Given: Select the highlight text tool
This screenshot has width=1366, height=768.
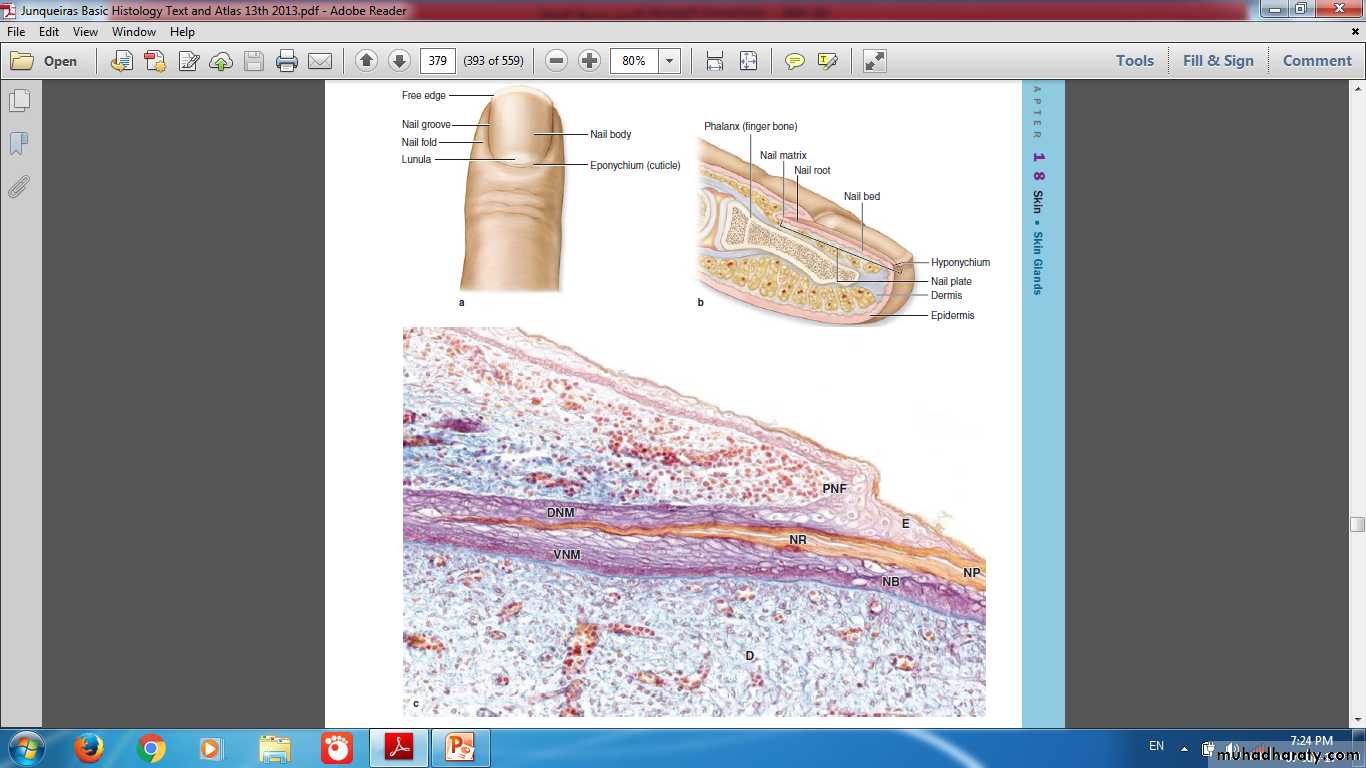Looking at the screenshot, I should click(x=827, y=61).
